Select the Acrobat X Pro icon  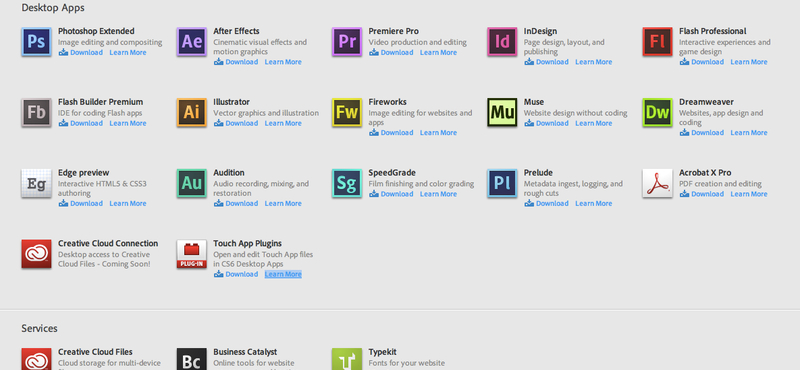point(658,183)
